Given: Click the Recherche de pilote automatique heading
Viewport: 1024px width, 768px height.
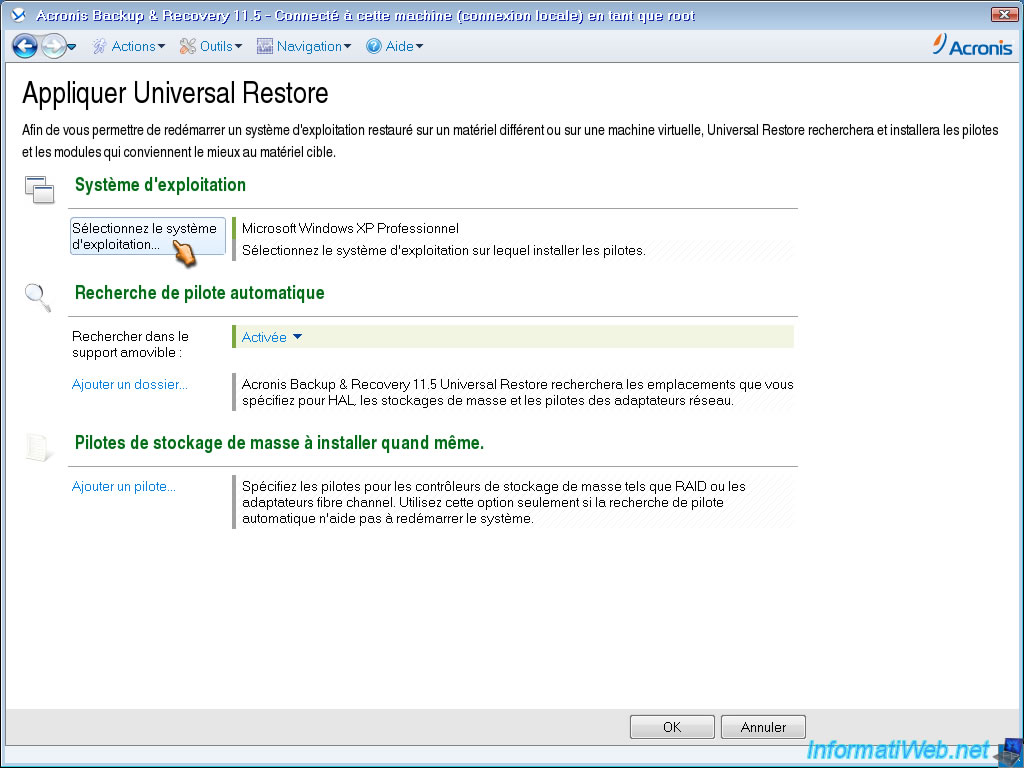Looking at the screenshot, I should [199, 293].
